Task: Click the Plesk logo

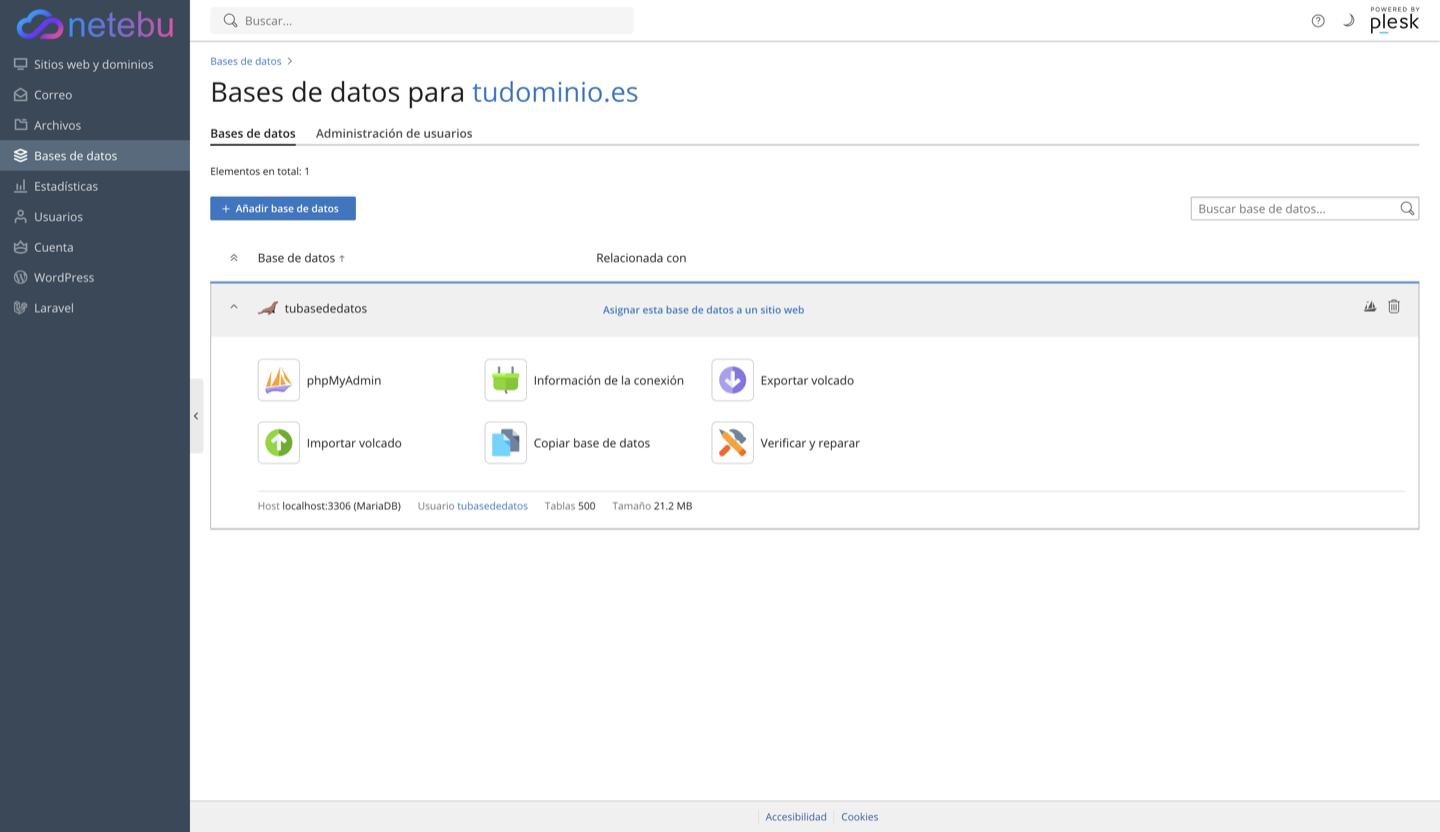Action: (1394, 20)
